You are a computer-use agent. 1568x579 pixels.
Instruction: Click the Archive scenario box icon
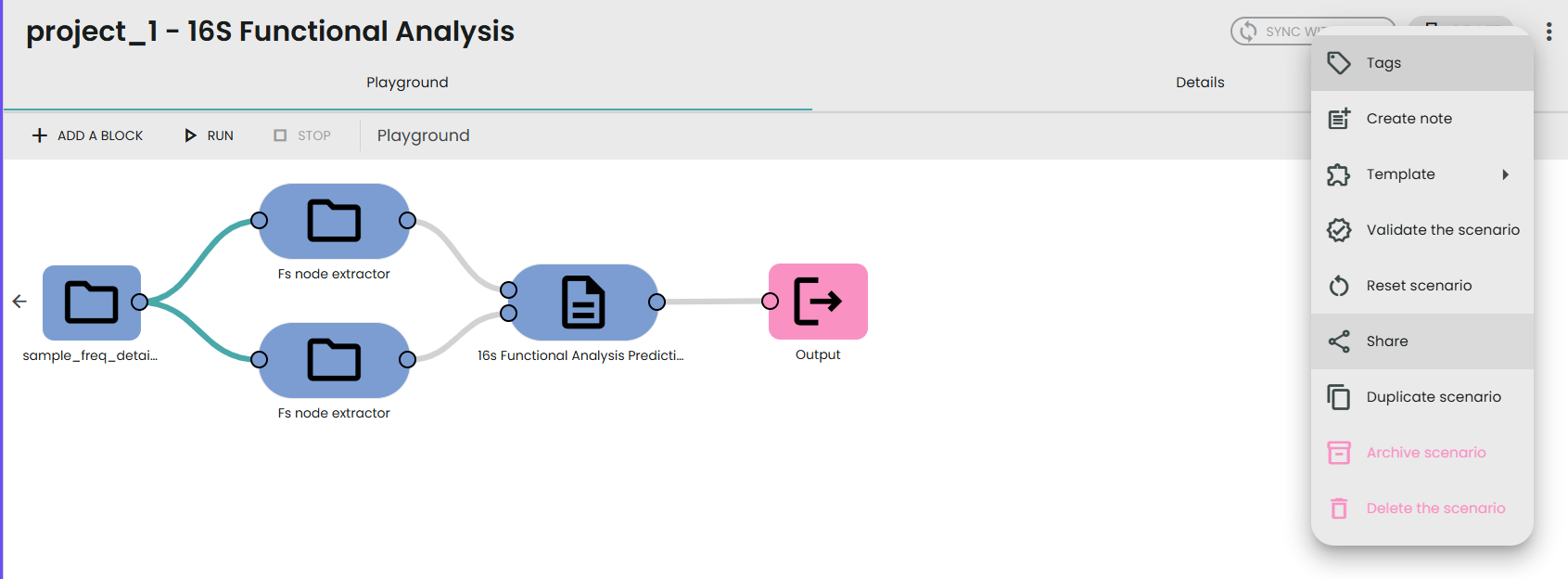[1338, 453]
